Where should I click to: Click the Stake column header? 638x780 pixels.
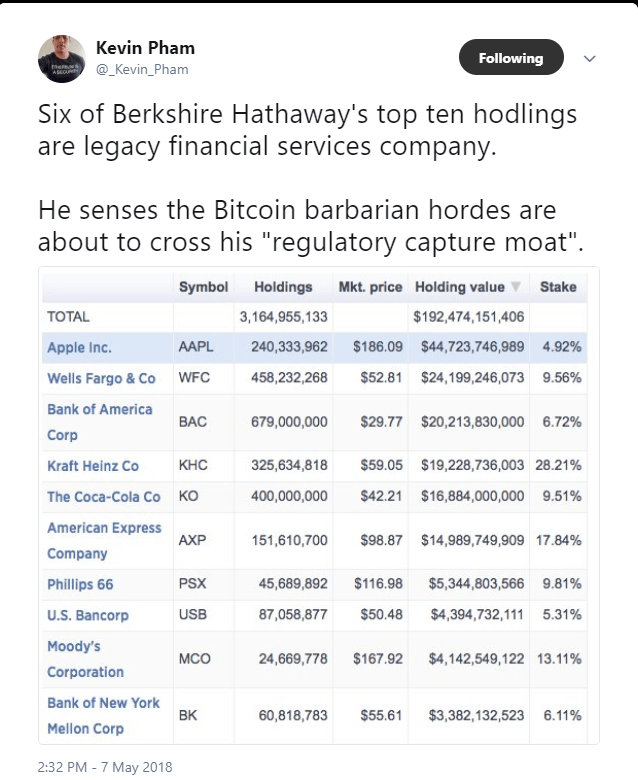click(x=558, y=287)
